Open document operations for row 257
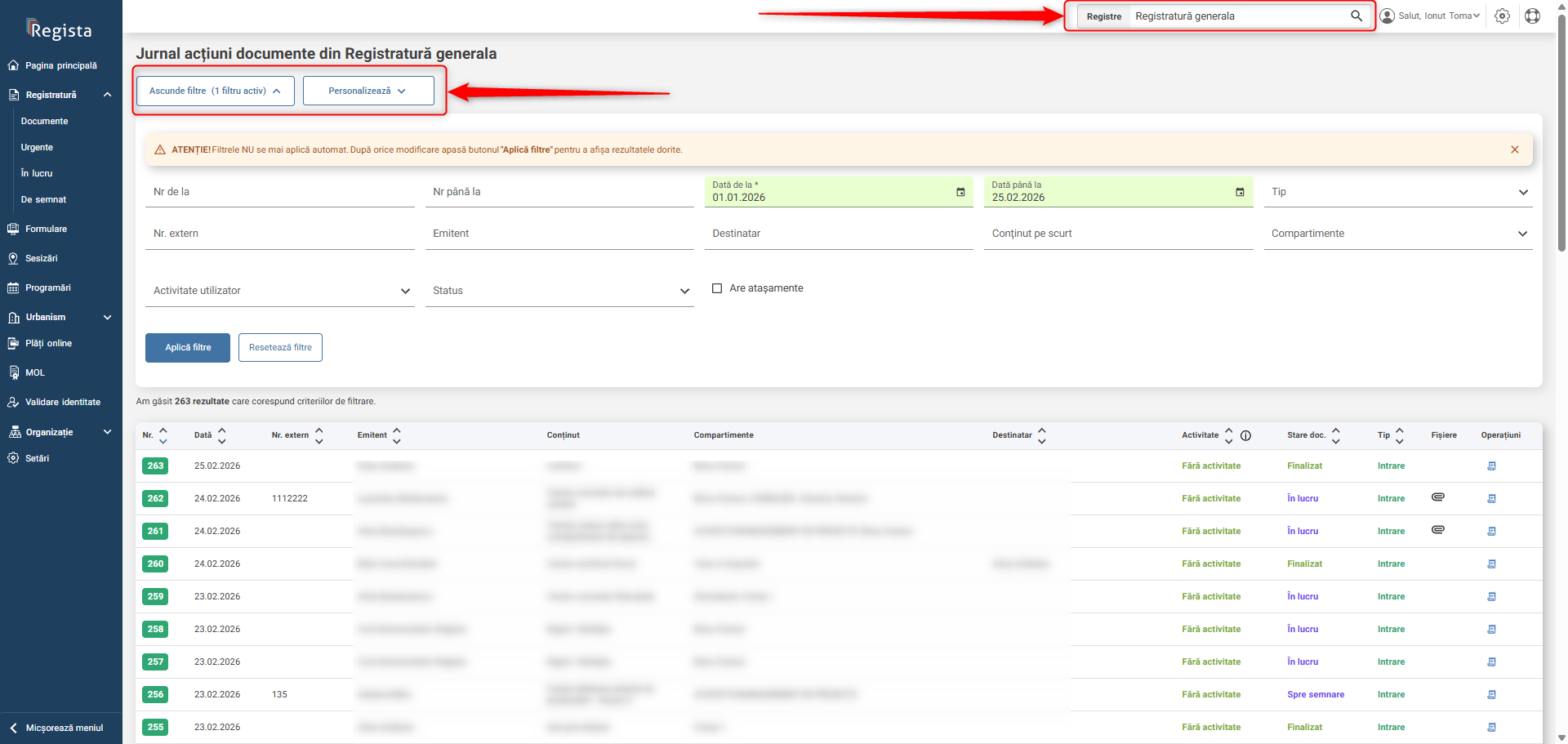 point(1491,662)
